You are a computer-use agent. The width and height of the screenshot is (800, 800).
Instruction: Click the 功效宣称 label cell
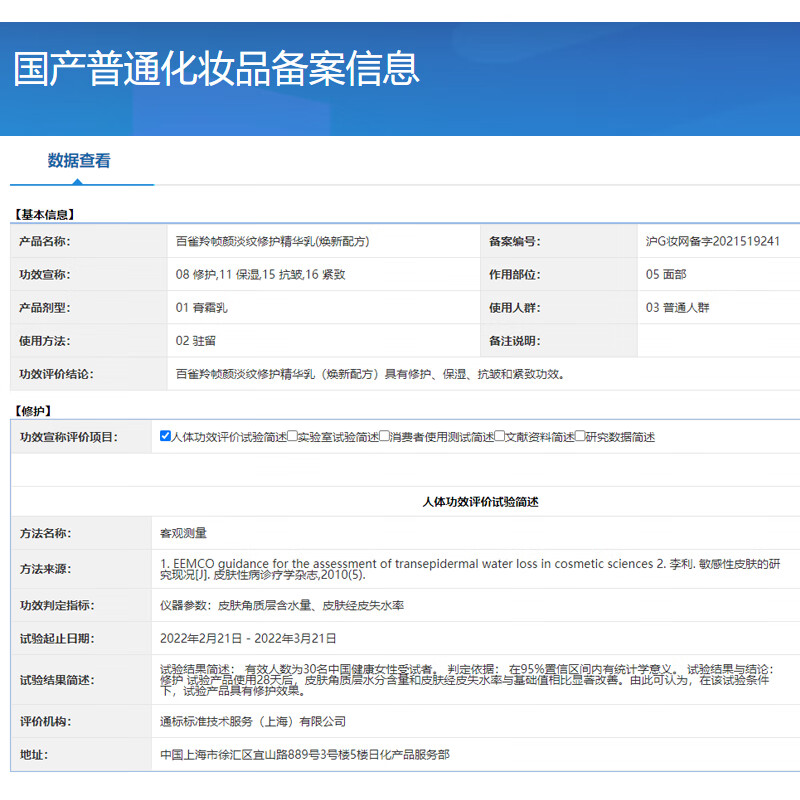[89, 274]
